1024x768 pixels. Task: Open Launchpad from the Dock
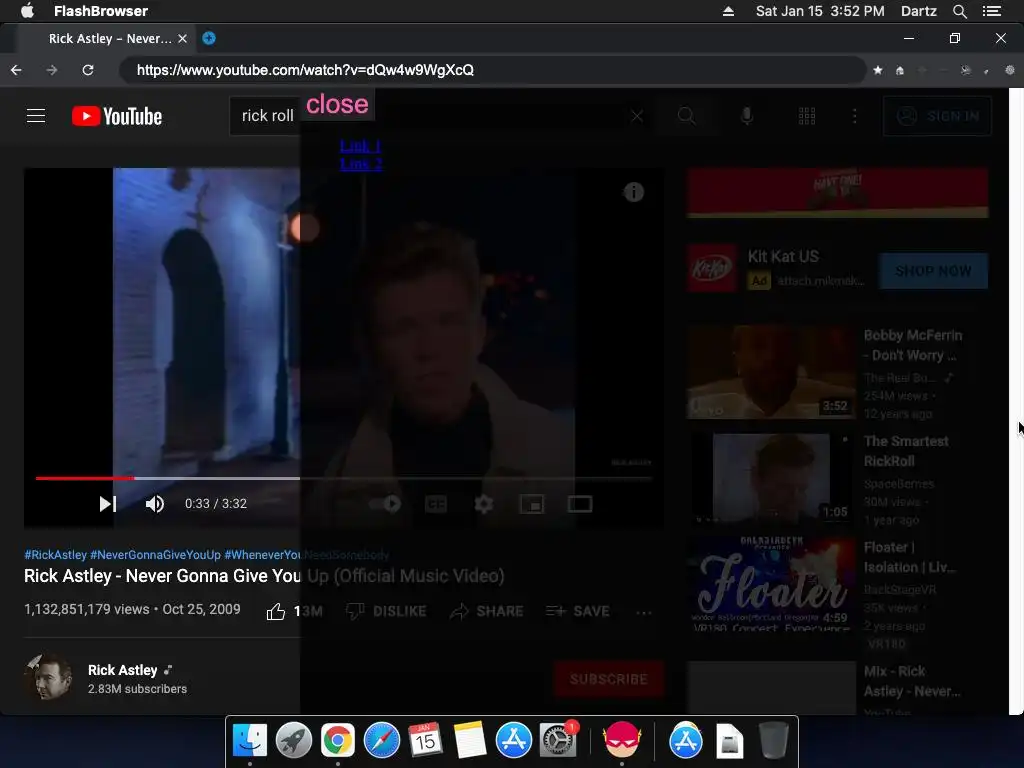[x=294, y=740]
